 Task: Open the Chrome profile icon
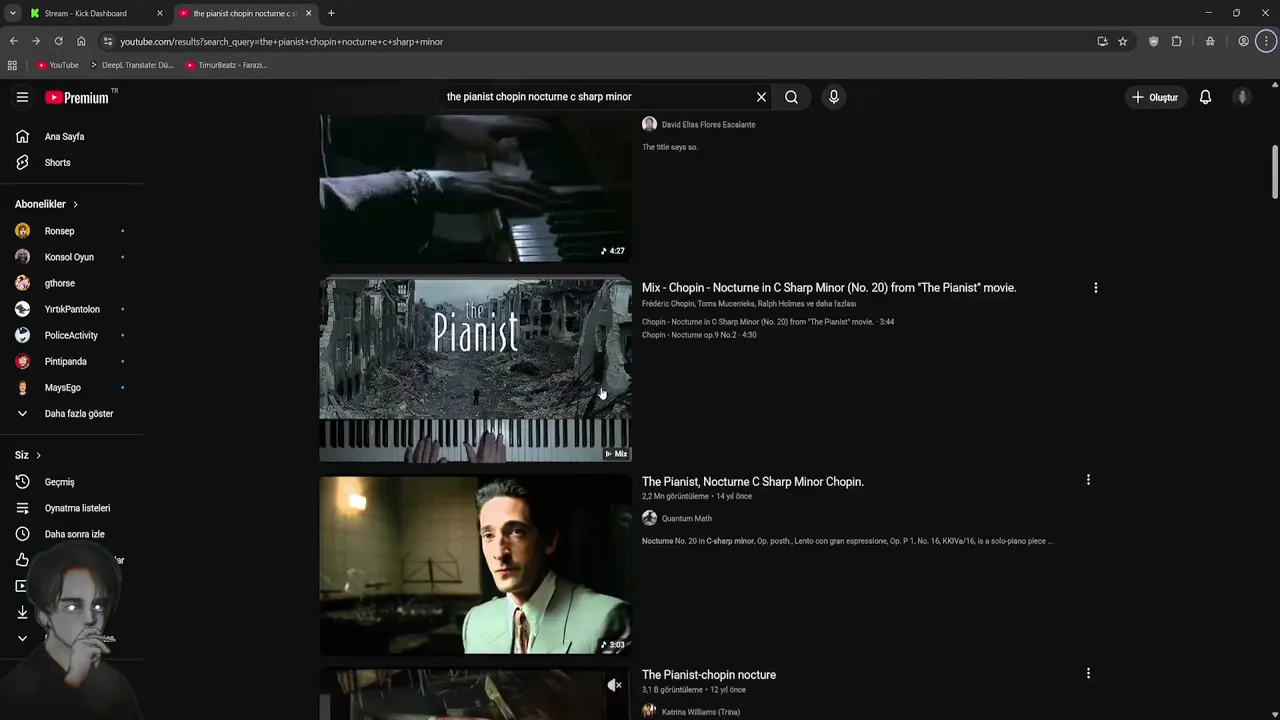[x=1243, y=41]
